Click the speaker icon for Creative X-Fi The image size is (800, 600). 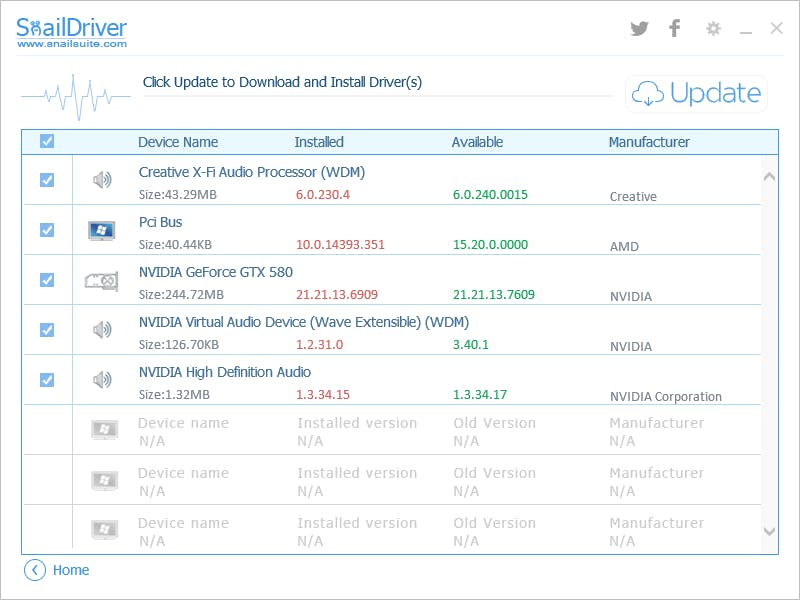point(102,180)
